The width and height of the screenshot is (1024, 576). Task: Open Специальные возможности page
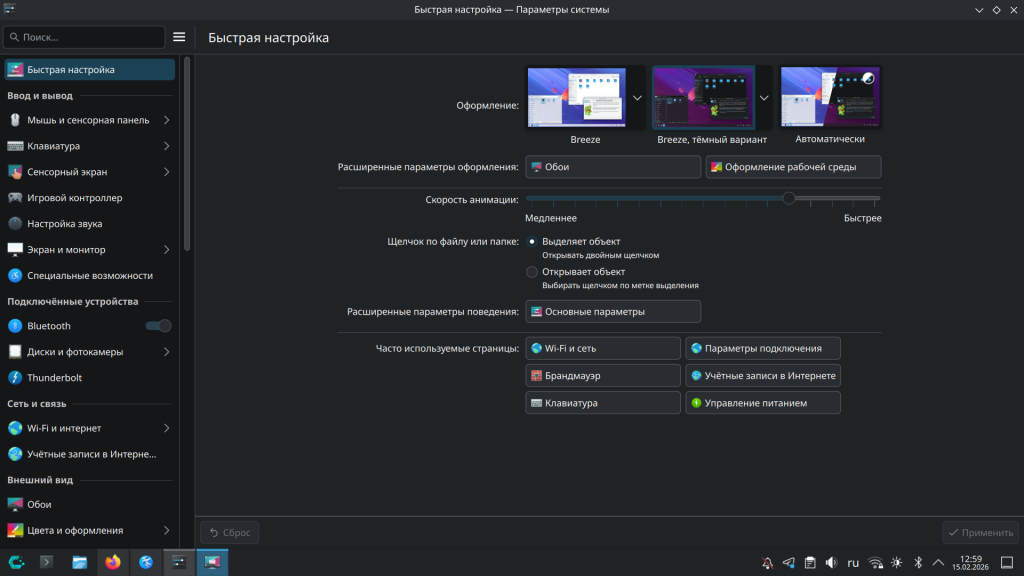coord(89,276)
